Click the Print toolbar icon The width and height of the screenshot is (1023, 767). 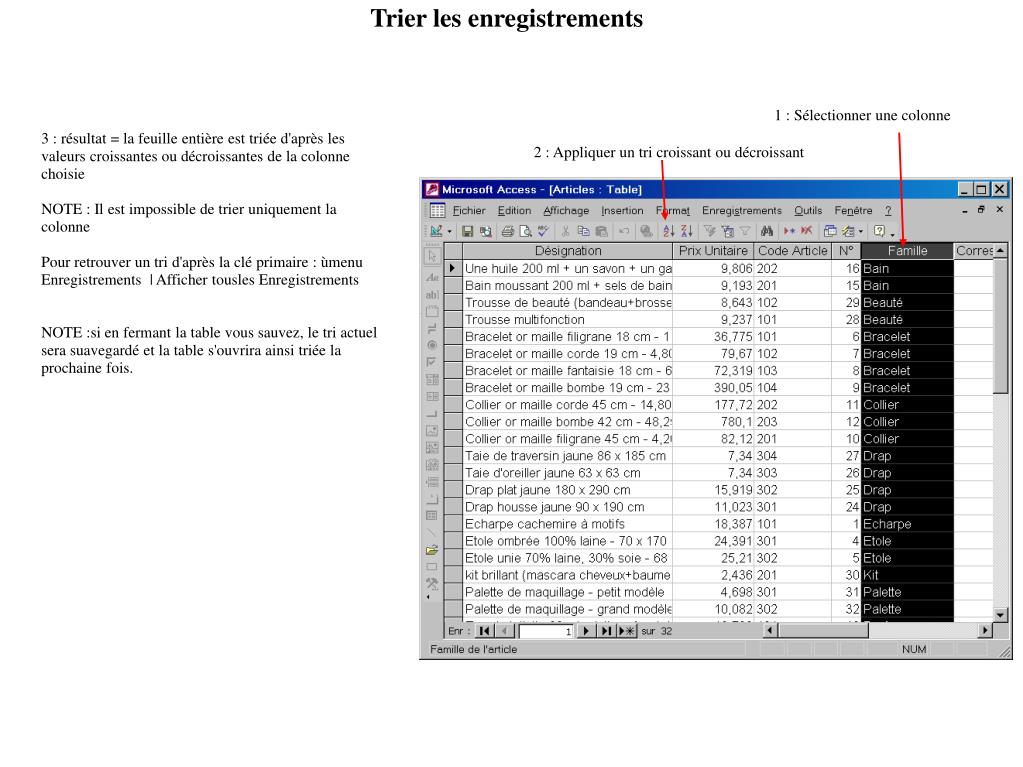click(x=508, y=231)
